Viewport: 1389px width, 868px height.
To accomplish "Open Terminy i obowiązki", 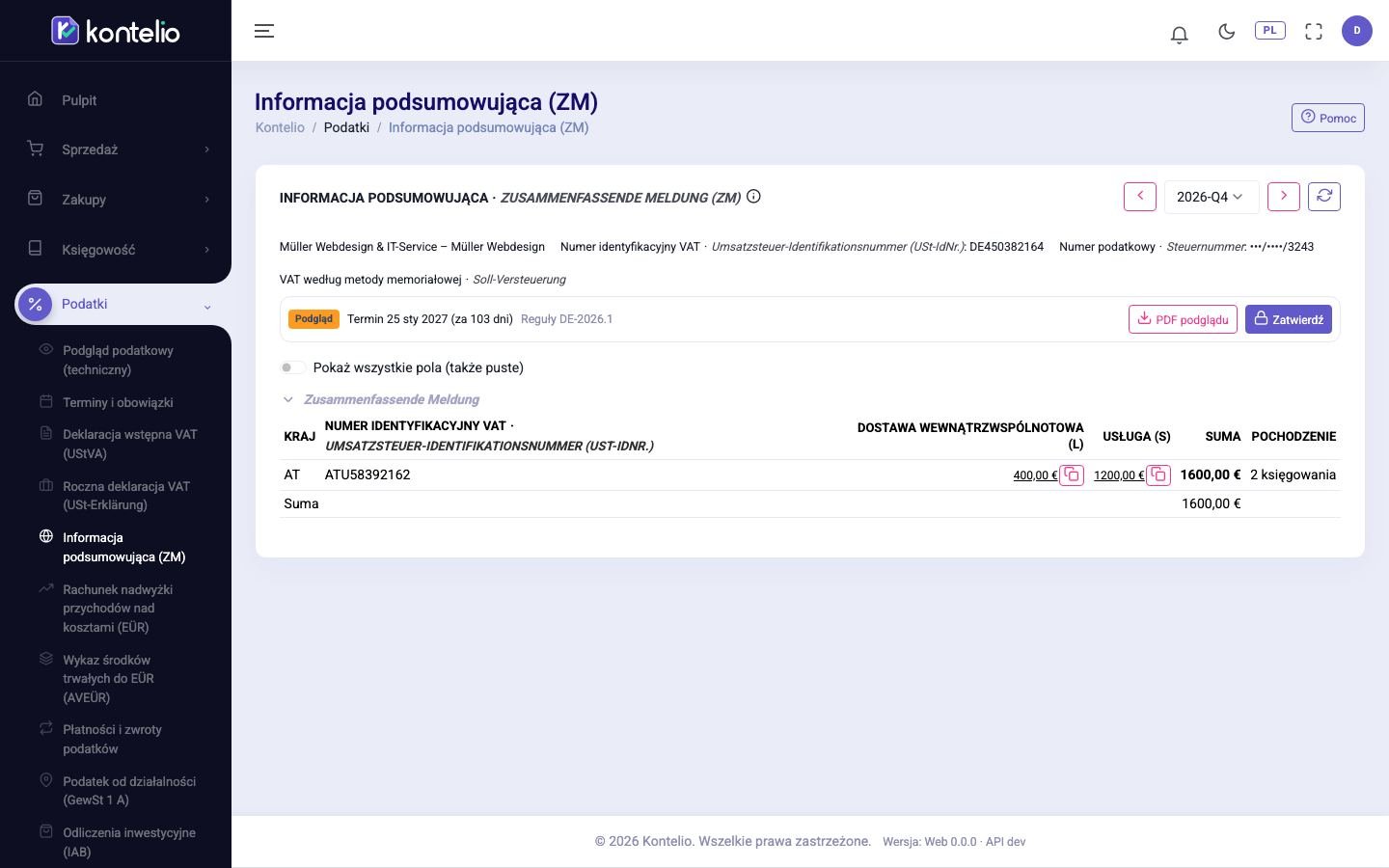I will point(118,402).
